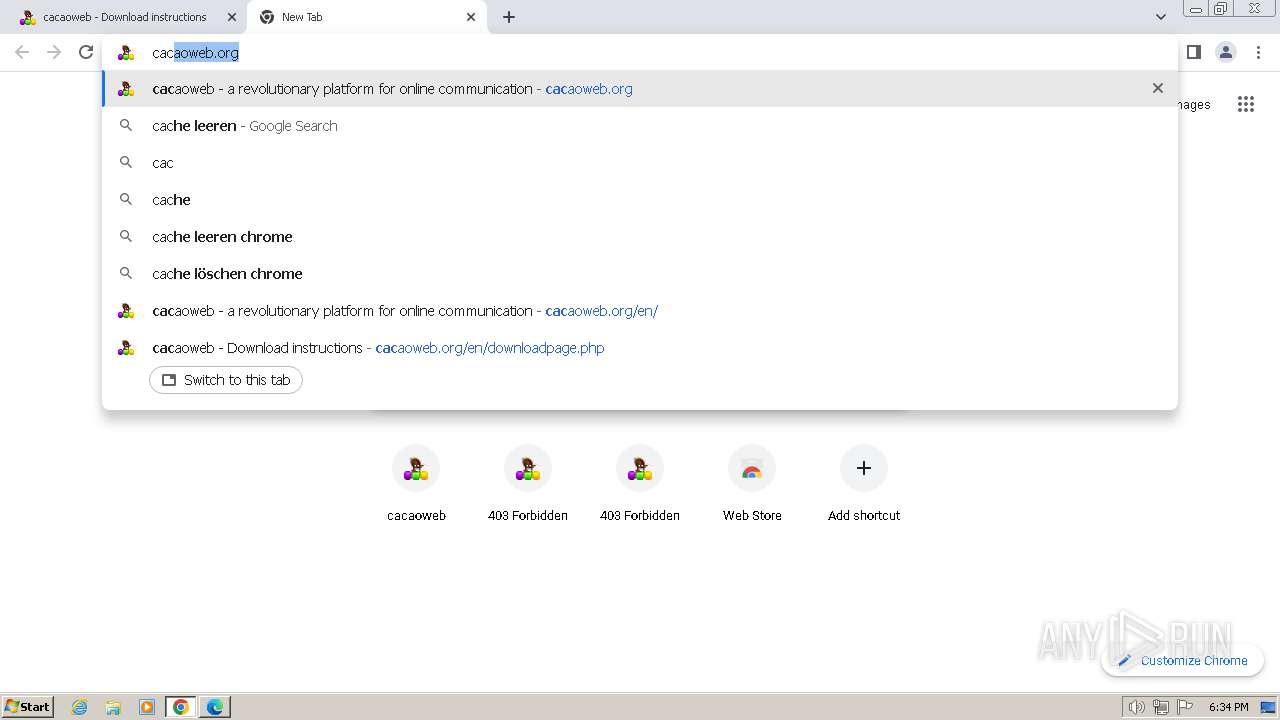The width and height of the screenshot is (1280, 720).
Task: Click the browser forward arrow
Action: coord(54,52)
